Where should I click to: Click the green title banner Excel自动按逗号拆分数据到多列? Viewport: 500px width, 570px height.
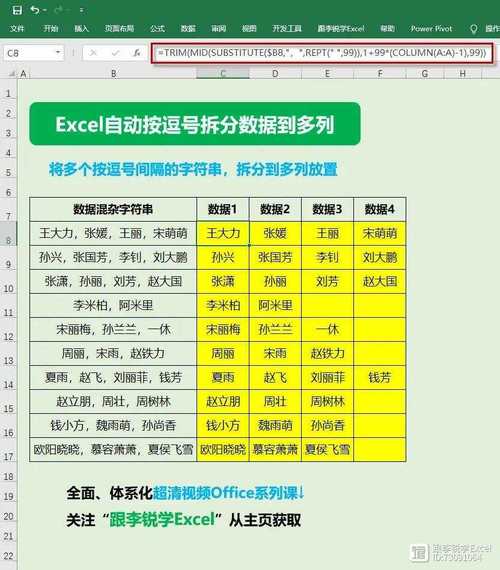tap(195, 124)
